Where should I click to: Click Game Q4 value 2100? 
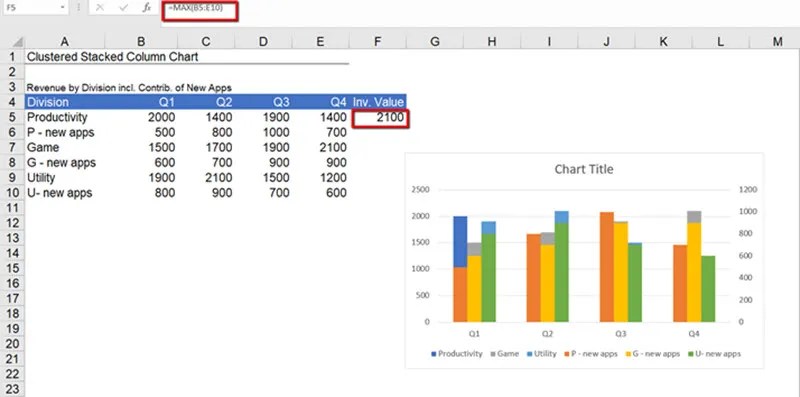(x=320, y=147)
